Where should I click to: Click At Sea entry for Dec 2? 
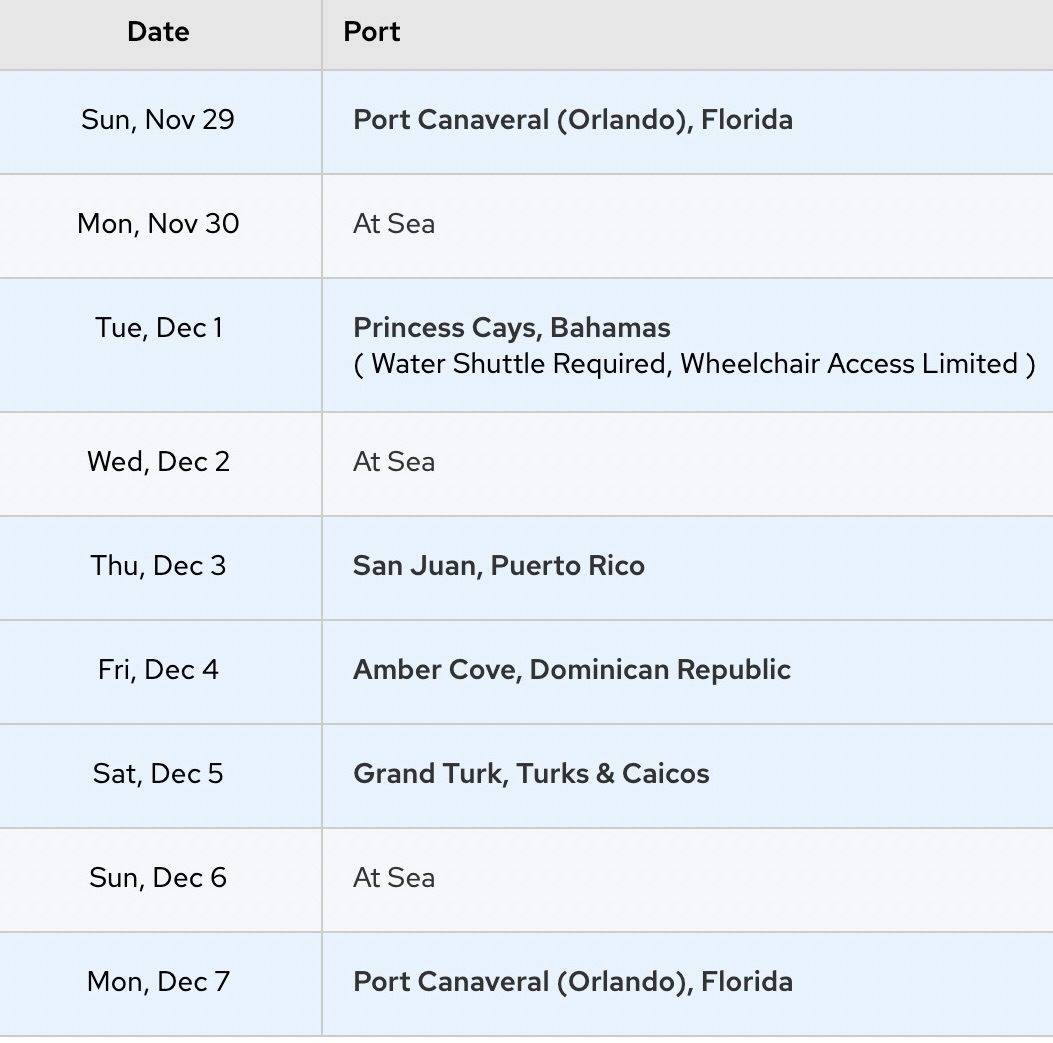click(394, 462)
